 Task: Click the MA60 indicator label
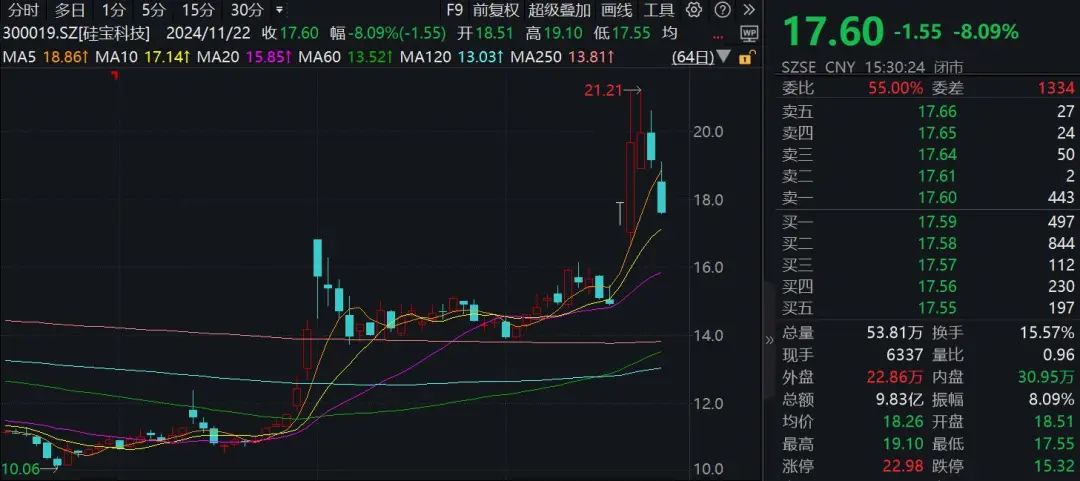320,57
